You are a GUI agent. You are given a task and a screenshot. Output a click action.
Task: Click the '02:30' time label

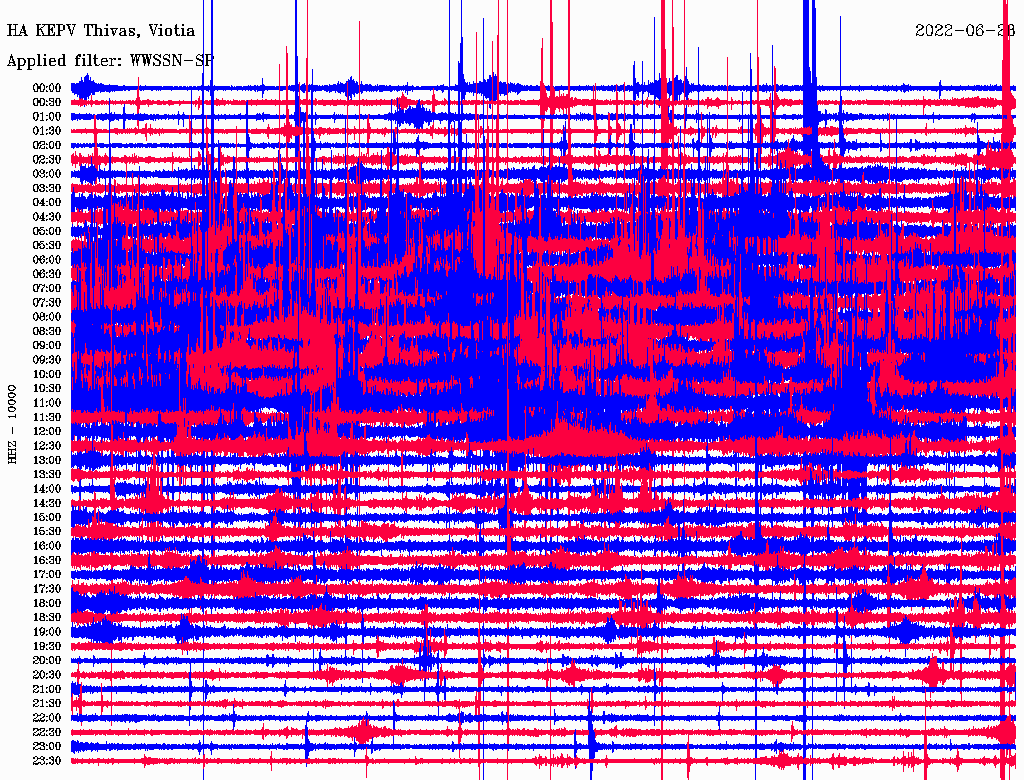pos(47,159)
